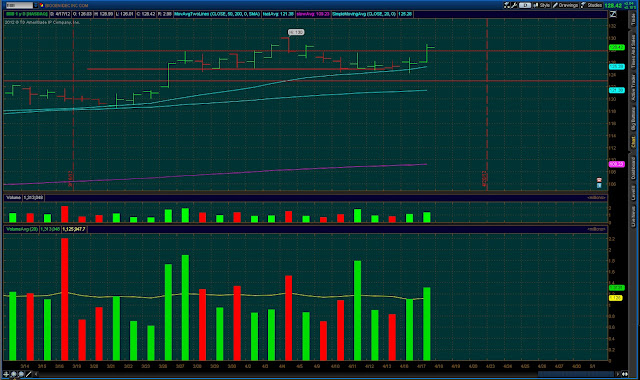Switch to the Times And Sales side tab
Viewport: 640px width, 380px height.
(633, 51)
